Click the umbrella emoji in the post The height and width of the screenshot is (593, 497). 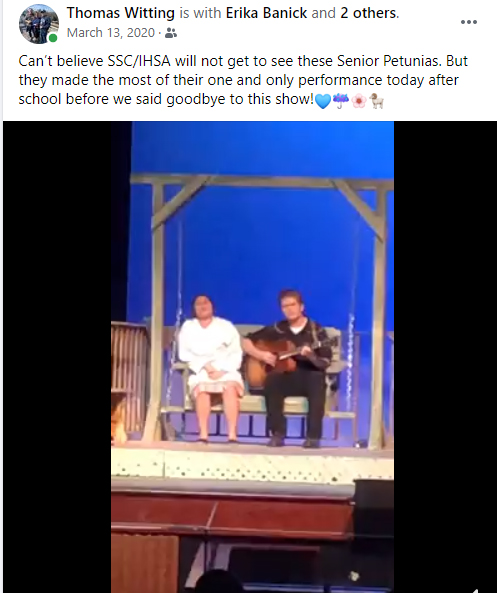click(341, 101)
